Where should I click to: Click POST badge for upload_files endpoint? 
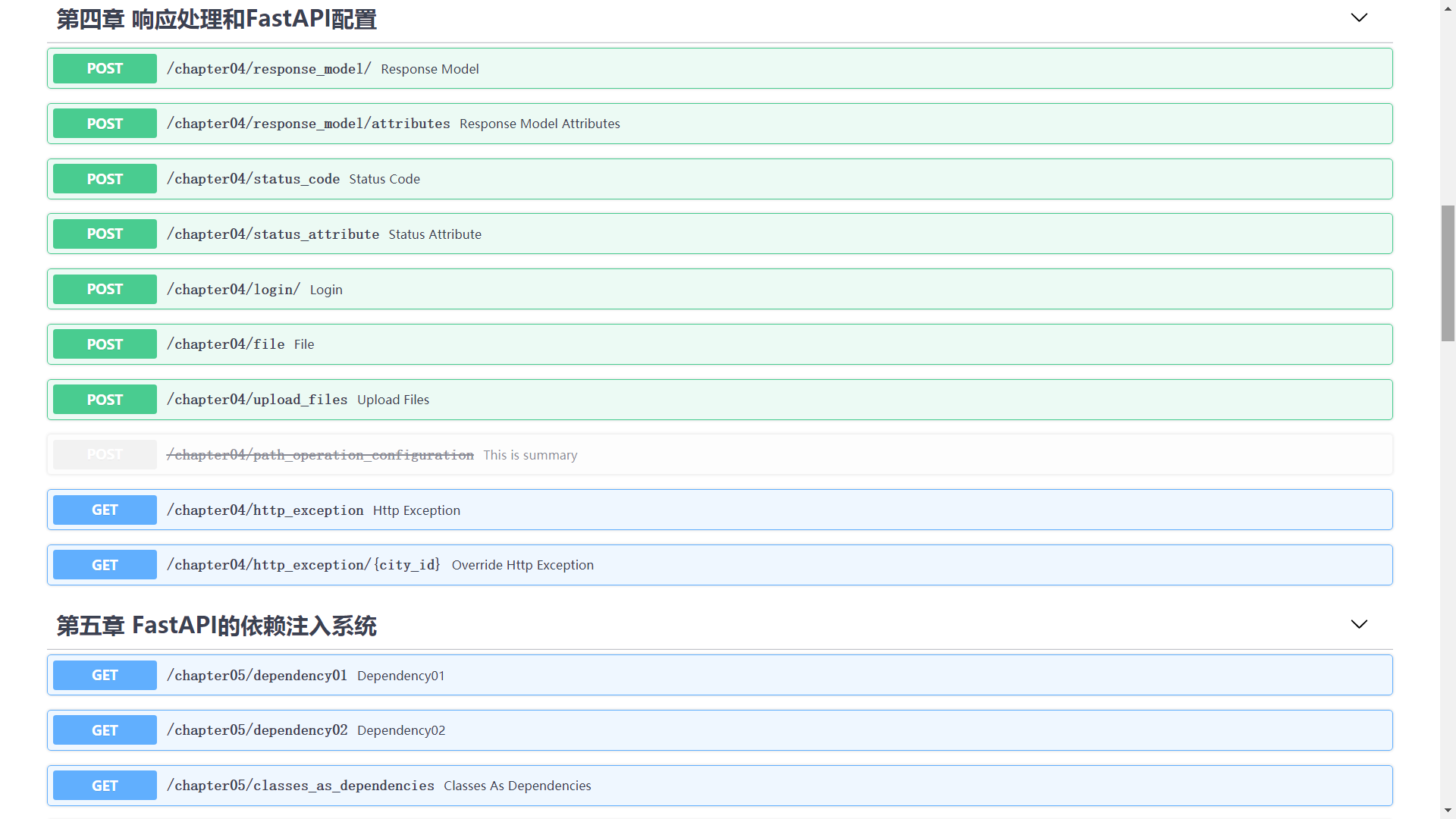[x=105, y=400]
